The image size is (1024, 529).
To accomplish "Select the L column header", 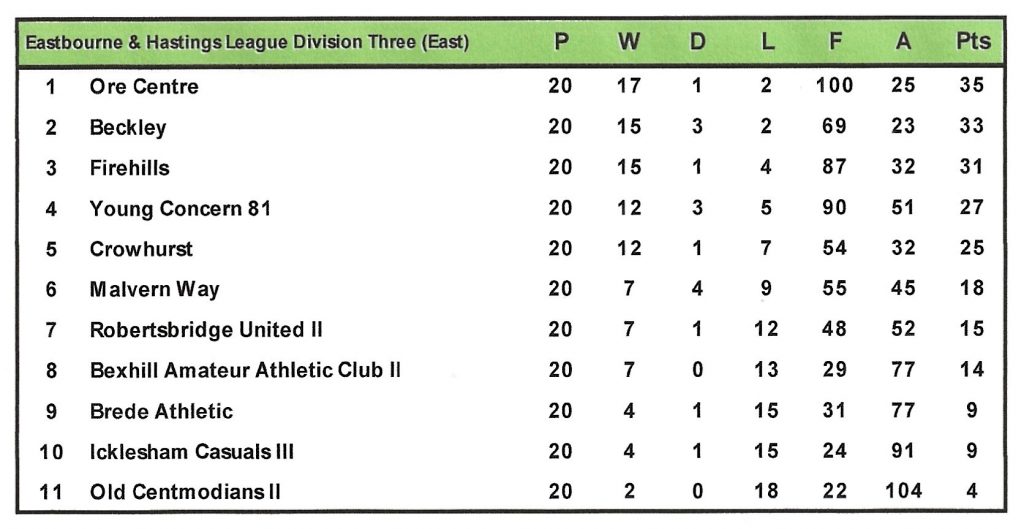I will click(x=766, y=42).
